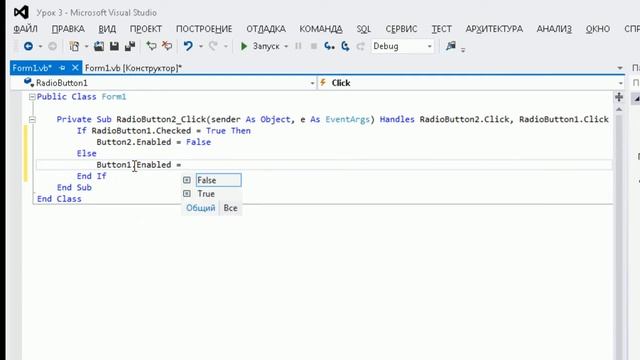The image size is (640, 360).
Task: Open the SQL menu
Action: point(364,29)
